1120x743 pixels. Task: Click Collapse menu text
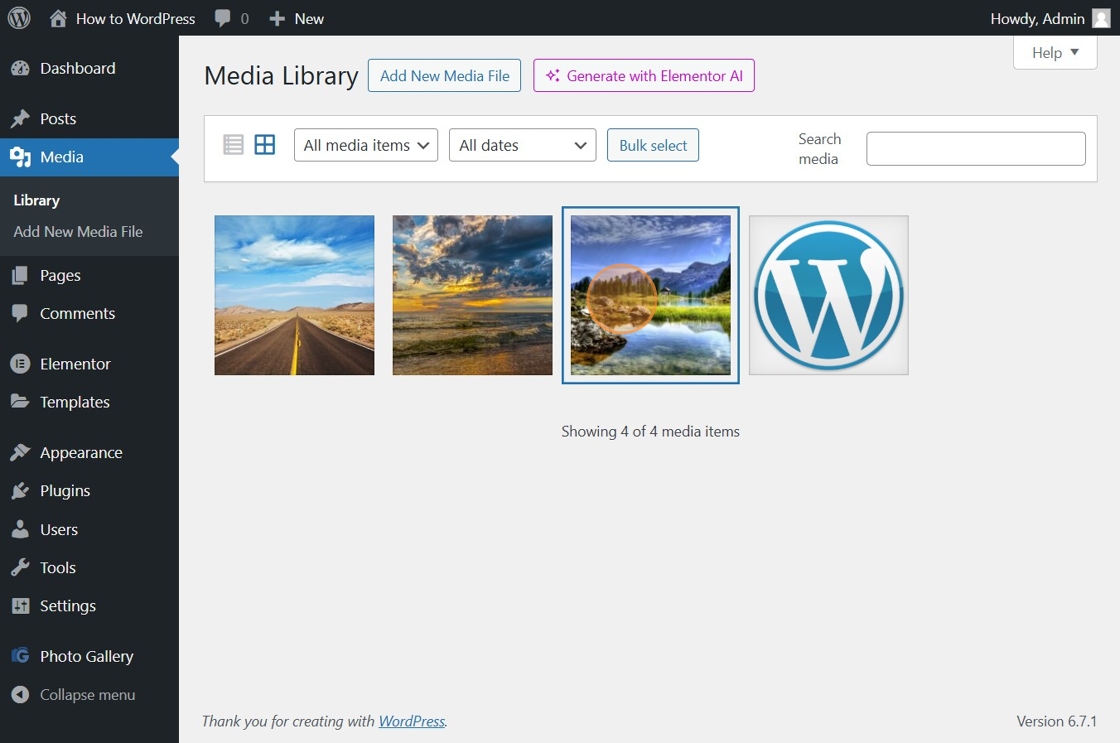tap(87, 694)
